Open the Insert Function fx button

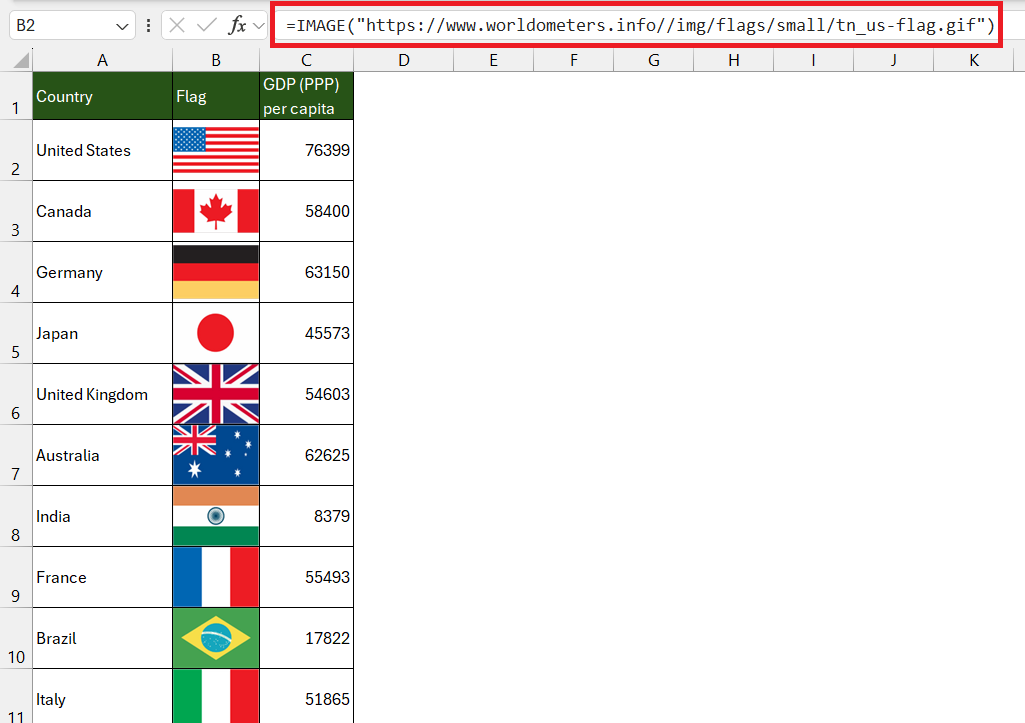click(237, 25)
